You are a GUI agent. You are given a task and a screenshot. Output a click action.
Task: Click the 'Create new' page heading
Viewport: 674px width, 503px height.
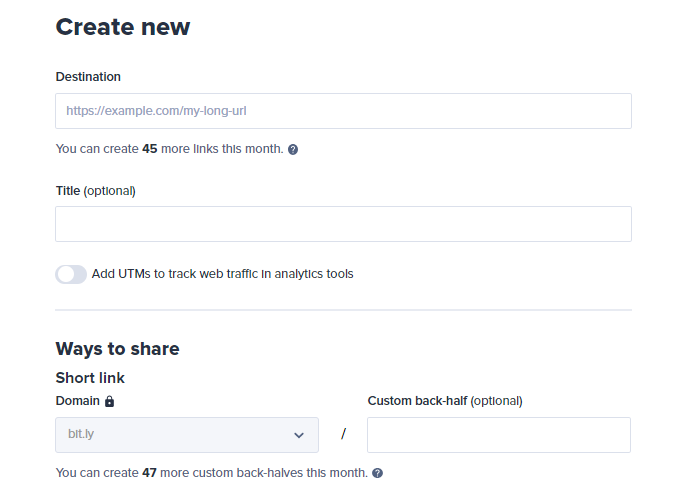[x=122, y=27]
